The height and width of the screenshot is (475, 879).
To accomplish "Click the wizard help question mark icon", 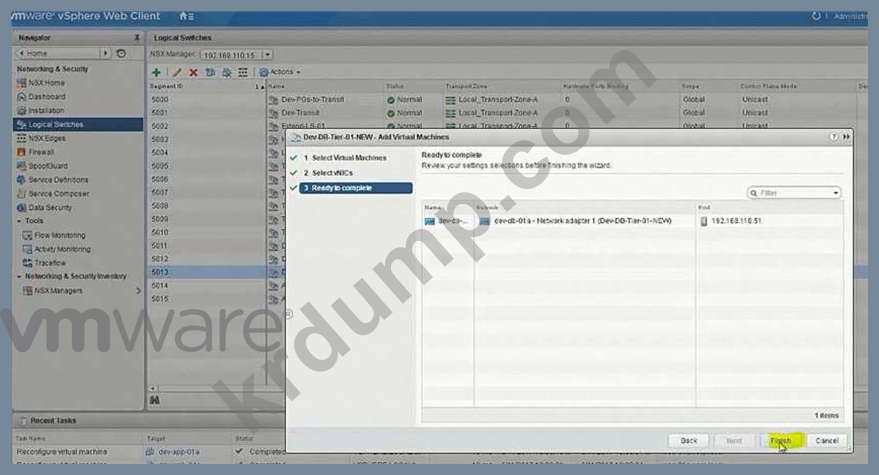I will point(834,137).
